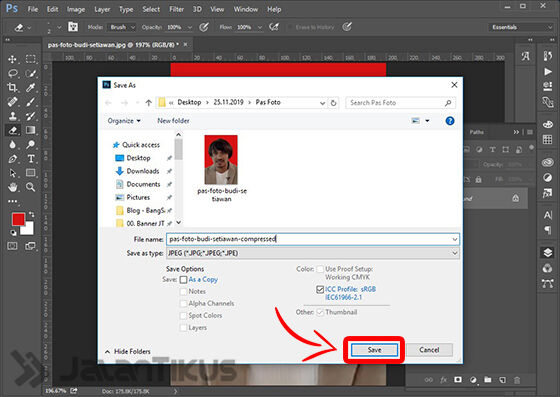This screenshot has height=397, width=560.
Task: Collapse folders with Hide Folders
Action: pyautogui.click(x=128, y=352)
